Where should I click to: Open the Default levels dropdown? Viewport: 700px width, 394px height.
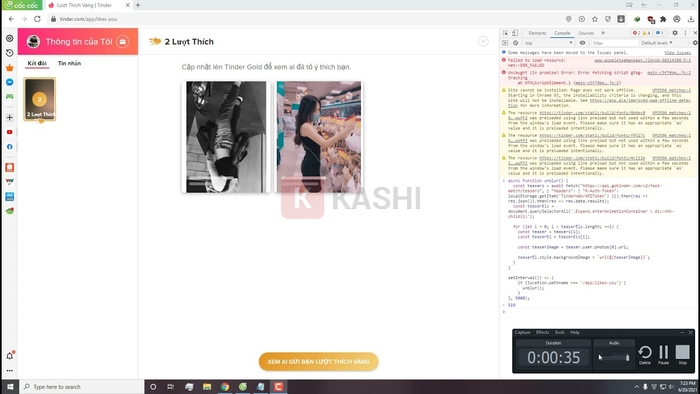(x=657, y=43)
